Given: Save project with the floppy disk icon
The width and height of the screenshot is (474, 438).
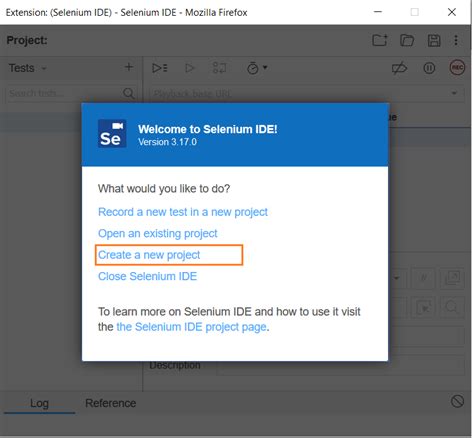Looking at the screenshot, I should (x=434, y=40).
